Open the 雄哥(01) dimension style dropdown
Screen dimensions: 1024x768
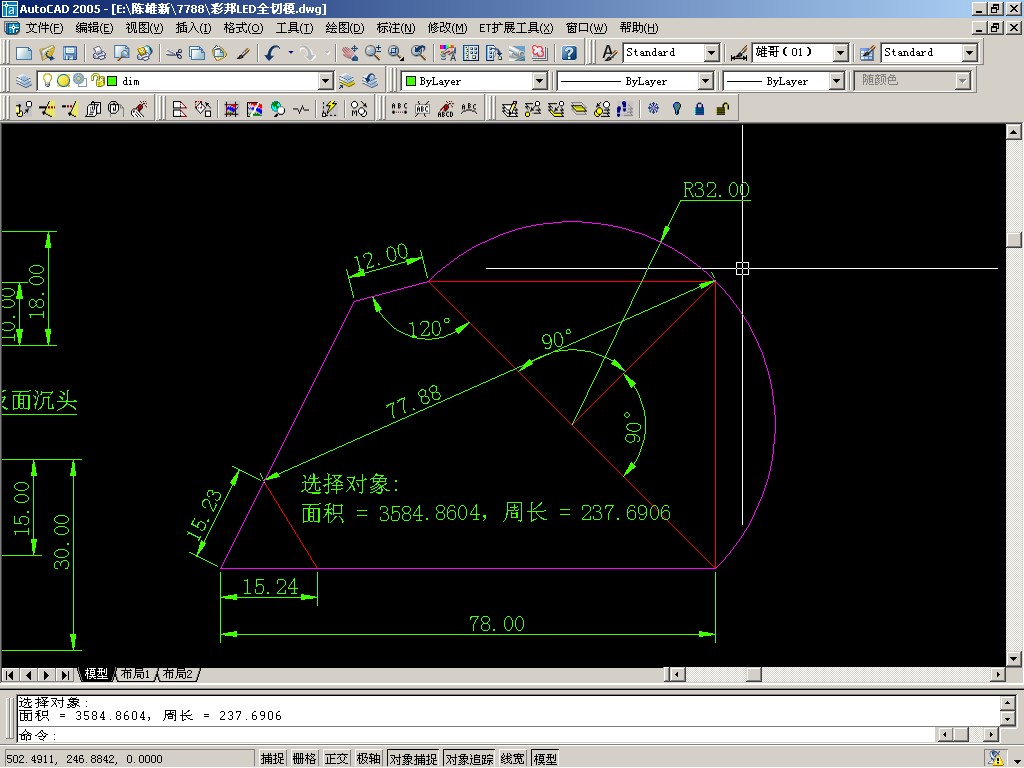(840, 53)
